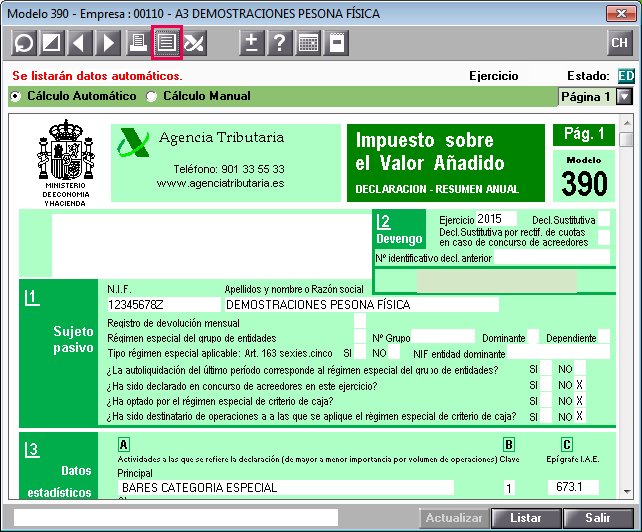The image size is (642, 532).
Task: Click NIF entidad dominante field
Action: [558, 352]
